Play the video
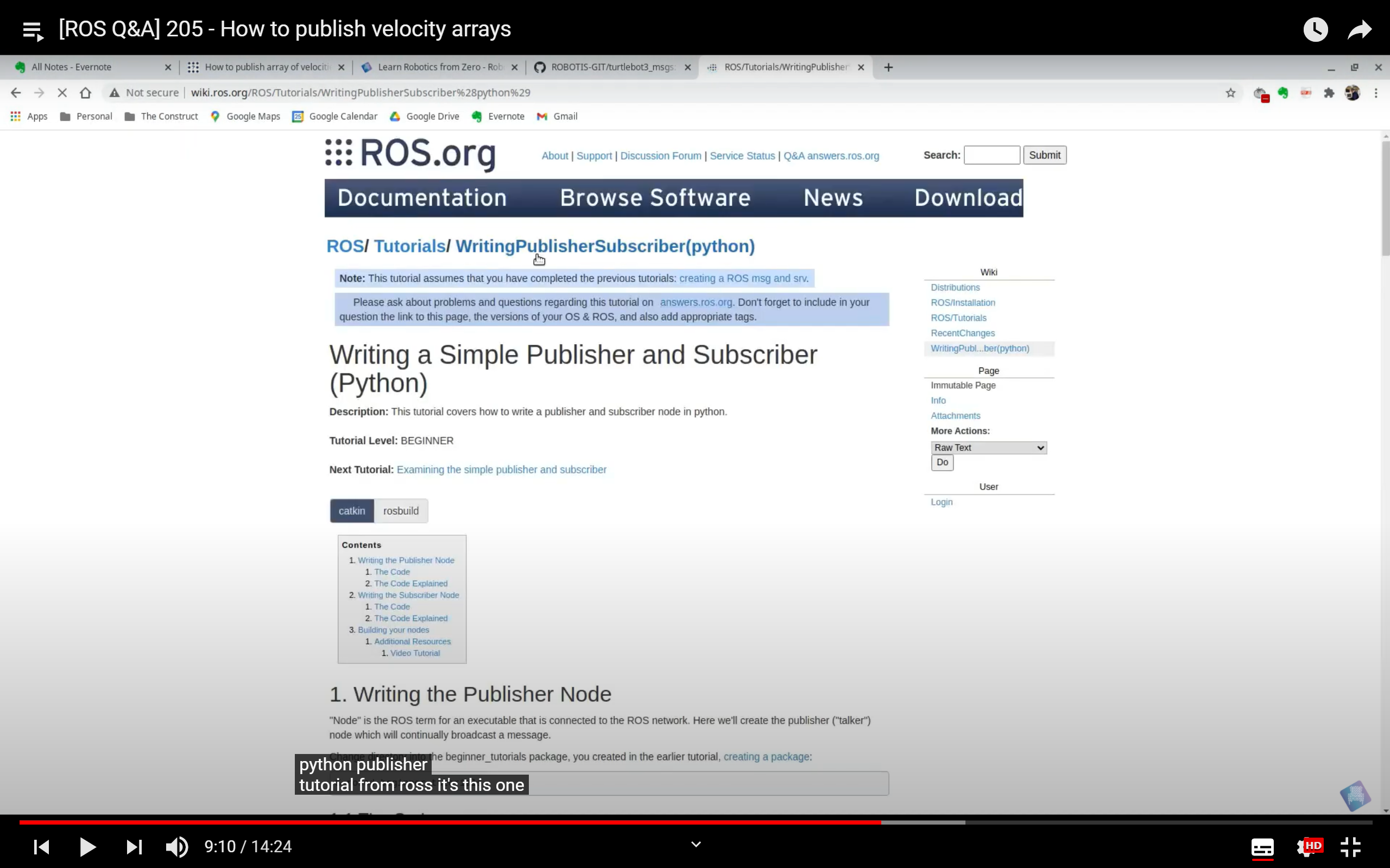 [87, 847]
